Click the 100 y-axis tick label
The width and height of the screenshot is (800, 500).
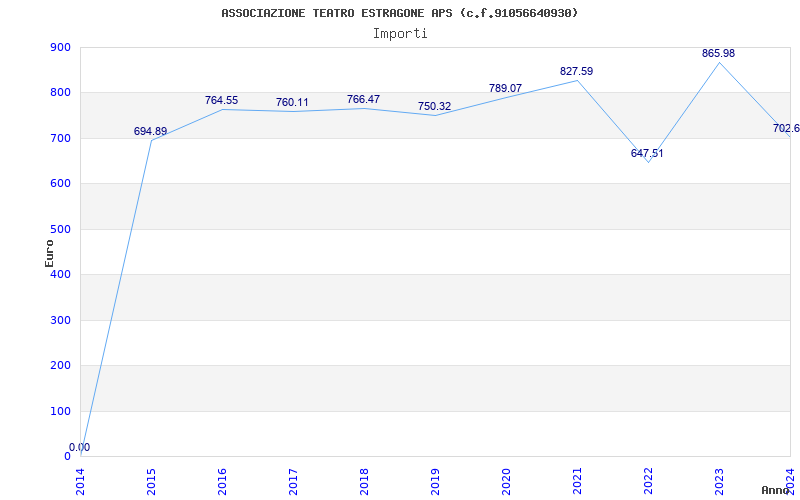pos(60,411)
